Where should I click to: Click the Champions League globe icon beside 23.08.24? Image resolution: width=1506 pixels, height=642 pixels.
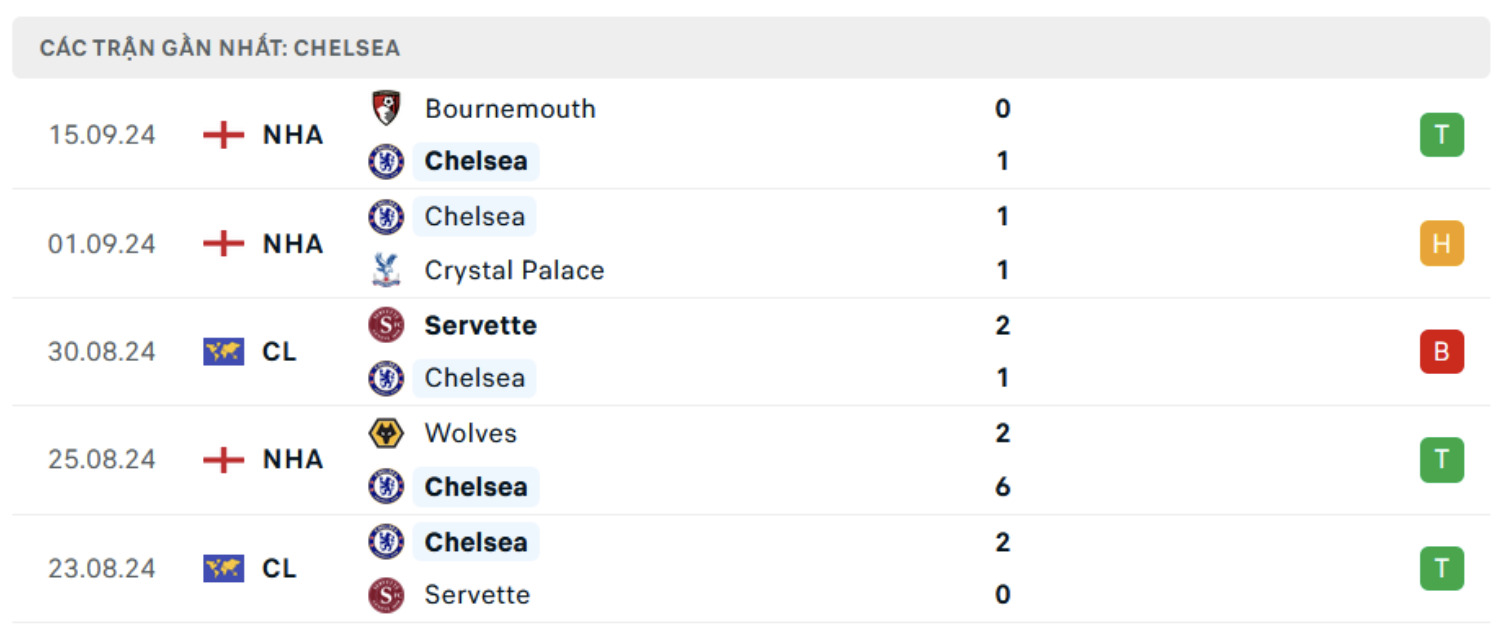click(x=225, y=568)
